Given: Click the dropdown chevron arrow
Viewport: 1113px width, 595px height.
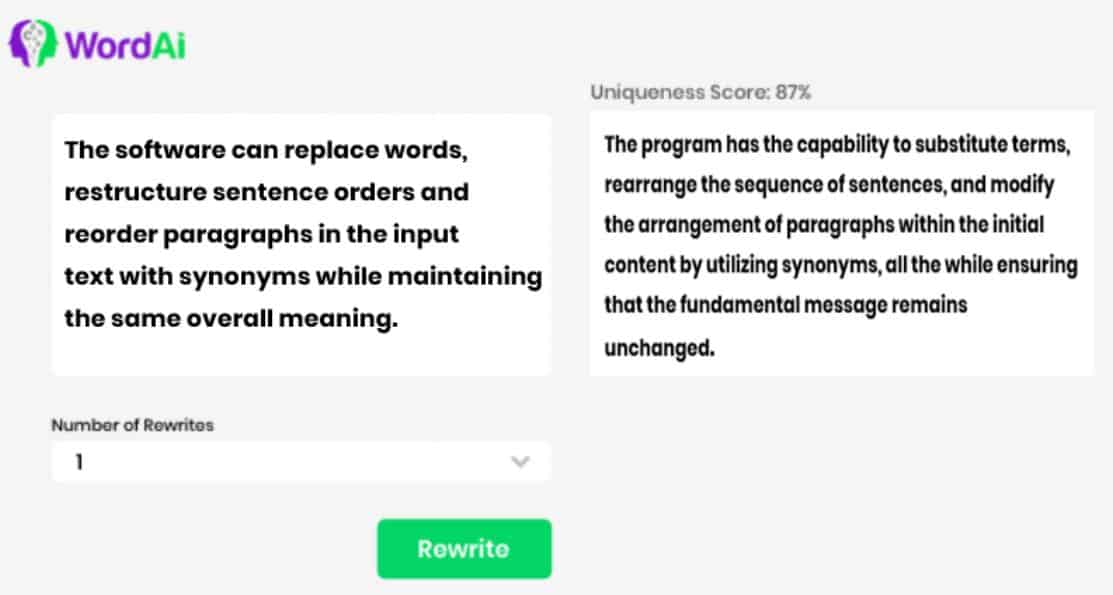Looking at the screenshot, I should coord(520,462).
